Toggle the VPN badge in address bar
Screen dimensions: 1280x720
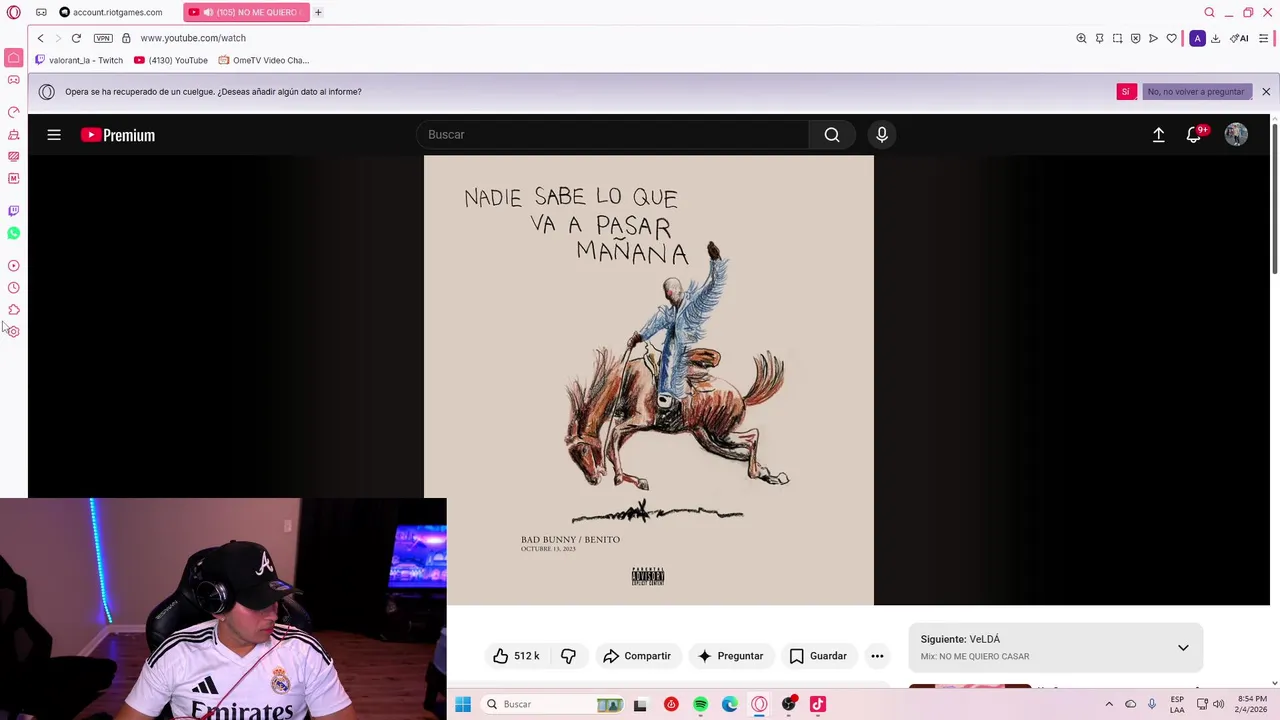coord(103,38)
